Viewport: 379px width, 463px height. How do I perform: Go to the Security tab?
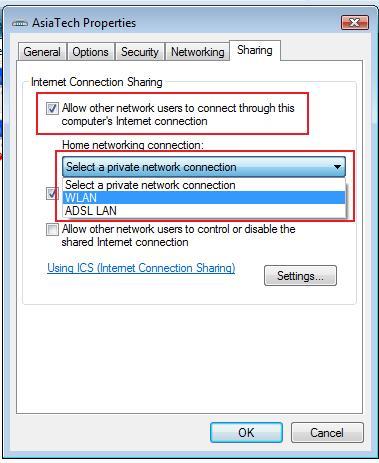pos(139,52)
